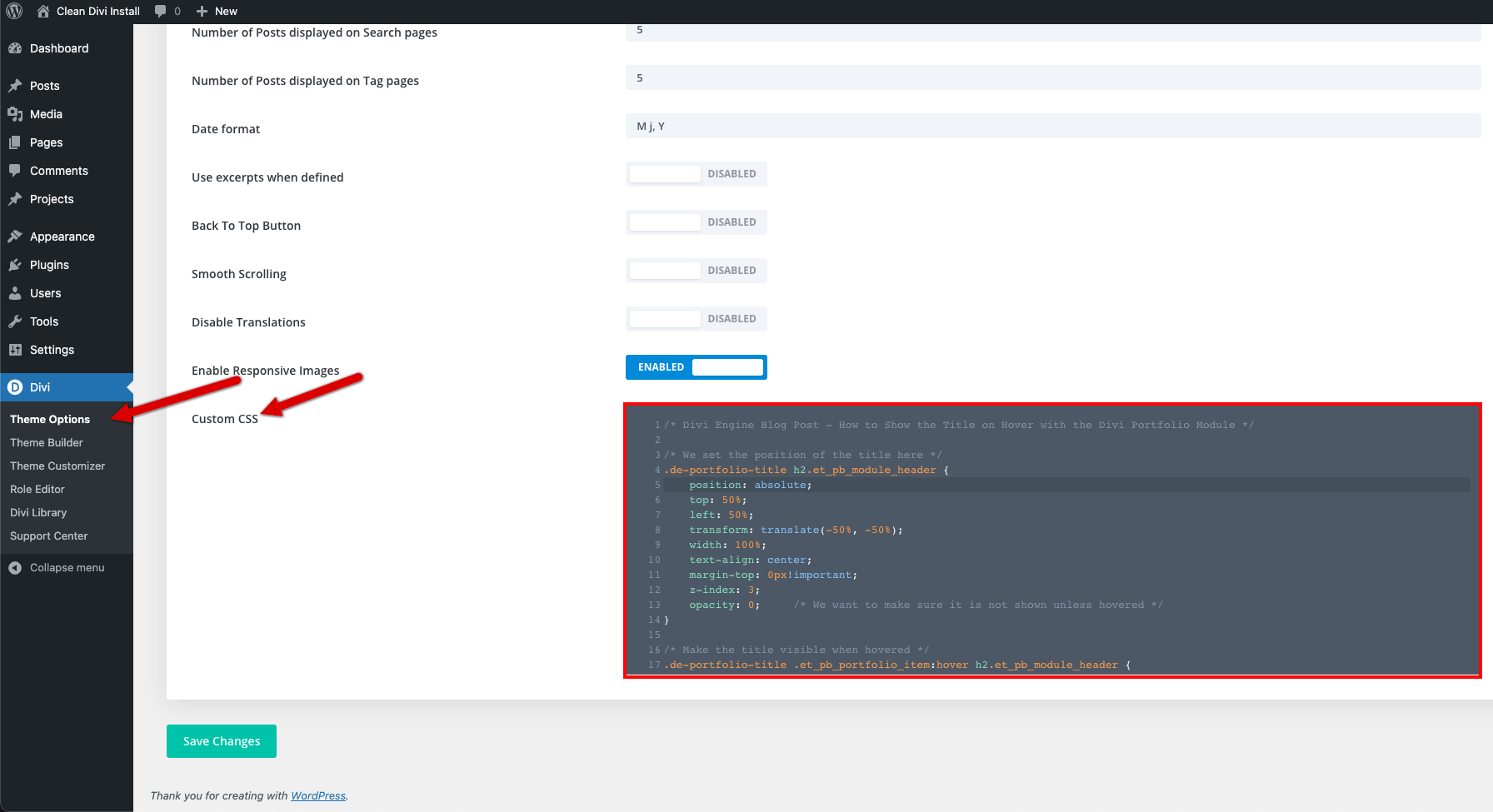Click the plus icon next to New
Screen dimensions: 1493x812
202,11
